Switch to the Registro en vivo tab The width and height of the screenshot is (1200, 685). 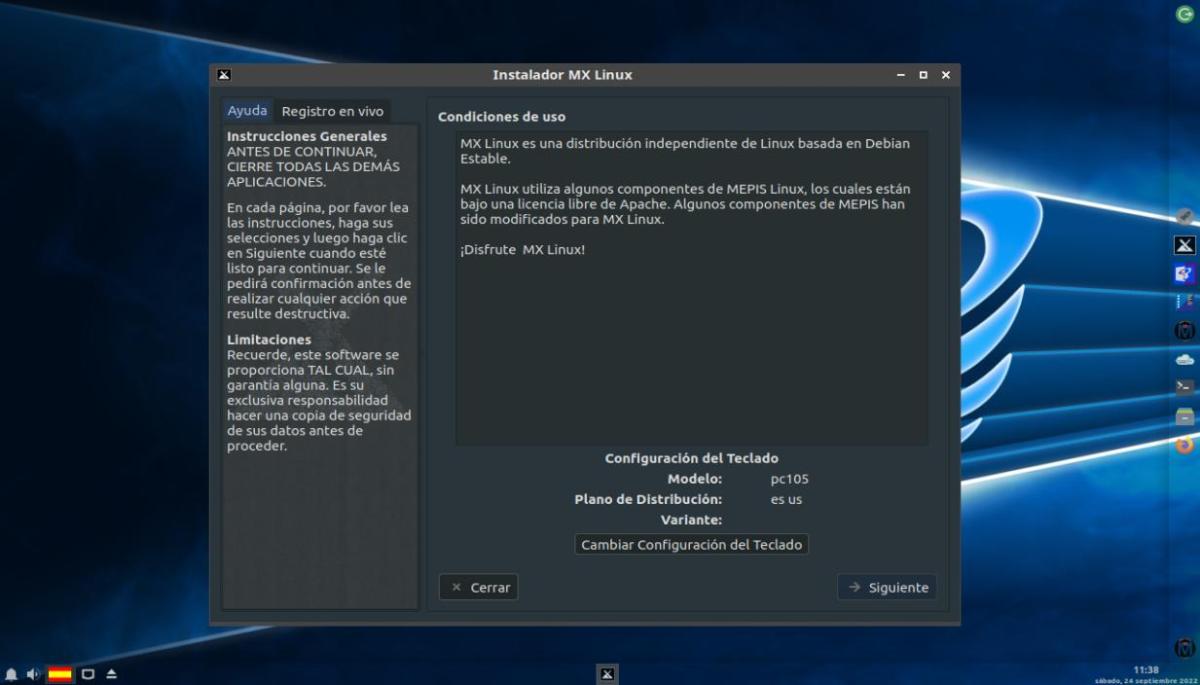[x=332, y=111]
